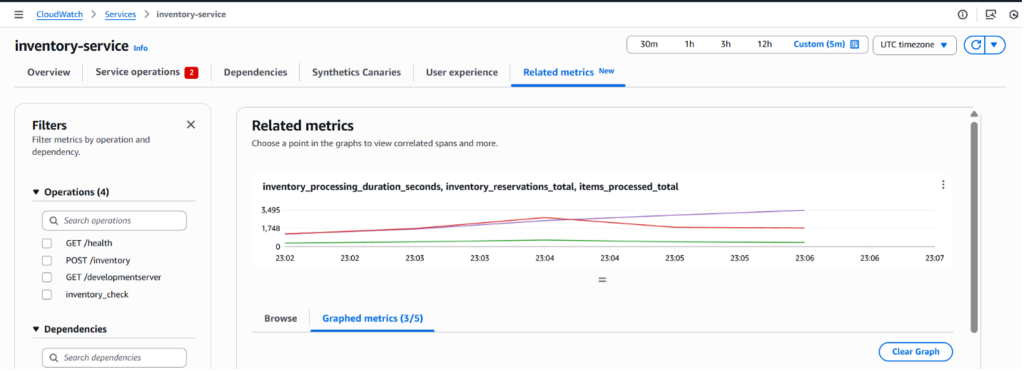Click the info circle icon at top right
1024x371 pixels.
(962, 14)
